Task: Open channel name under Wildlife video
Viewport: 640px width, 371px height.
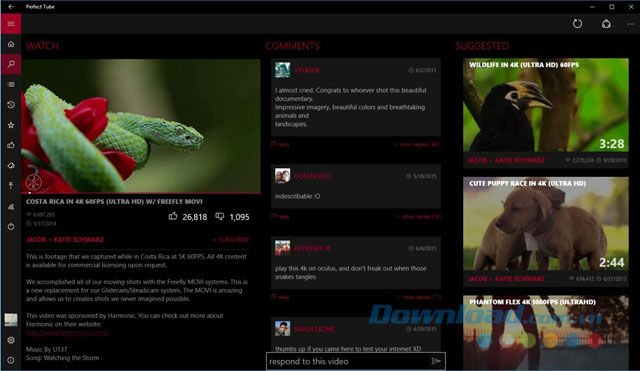Action: click(506, 160)
